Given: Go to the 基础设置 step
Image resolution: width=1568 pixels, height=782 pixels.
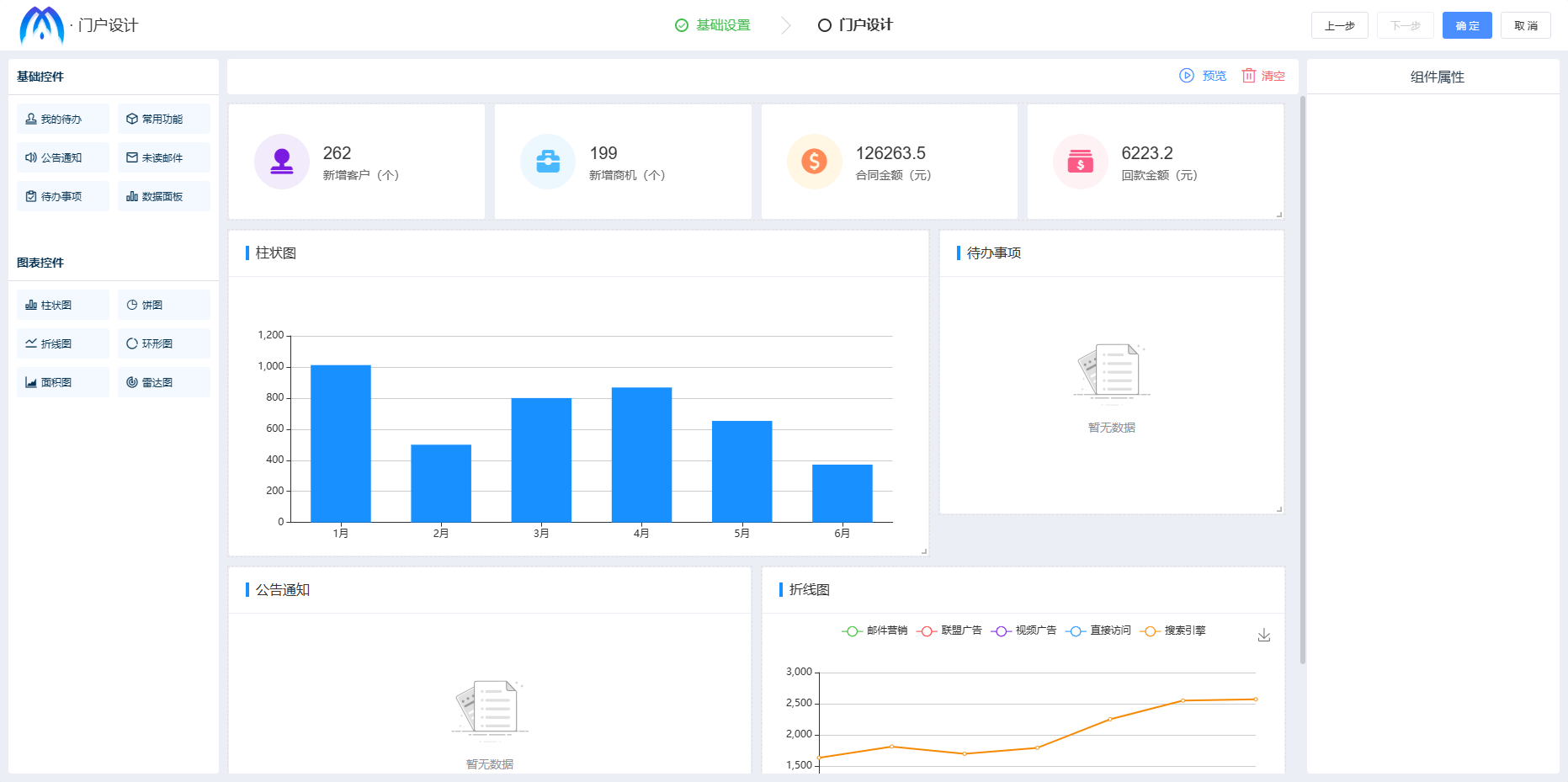Looking at the screenshot, I should pos(713,25).
